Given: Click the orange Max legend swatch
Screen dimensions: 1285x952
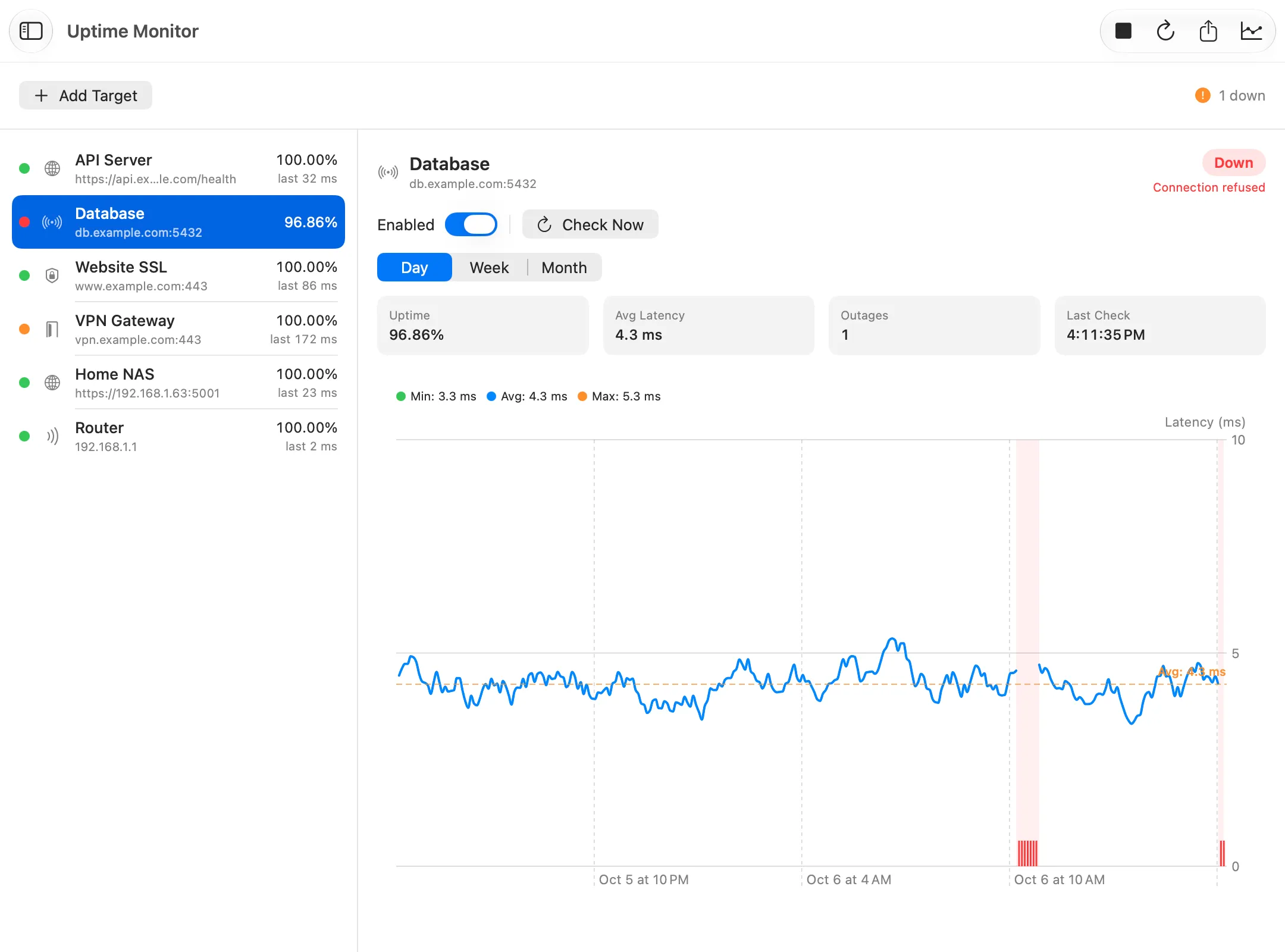Looking at the screenshot, I should (582, 396).
